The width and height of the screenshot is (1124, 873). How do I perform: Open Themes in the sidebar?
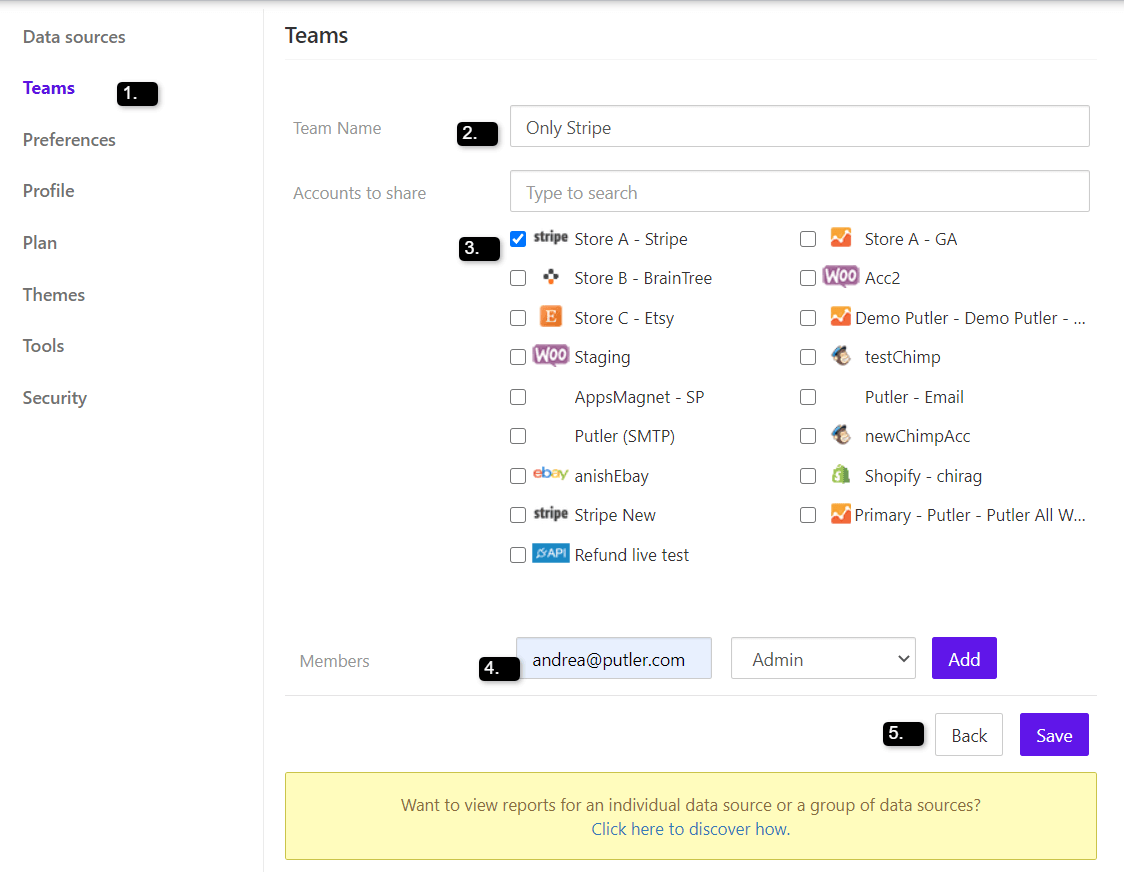[x=53, y=295]
